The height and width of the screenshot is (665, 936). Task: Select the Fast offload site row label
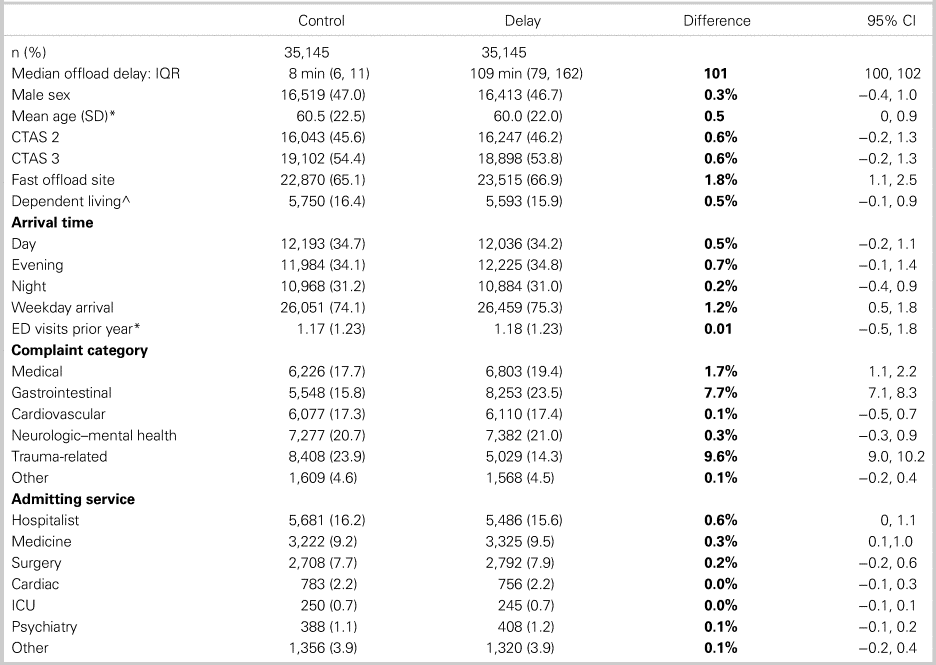[x=63, y=180]
